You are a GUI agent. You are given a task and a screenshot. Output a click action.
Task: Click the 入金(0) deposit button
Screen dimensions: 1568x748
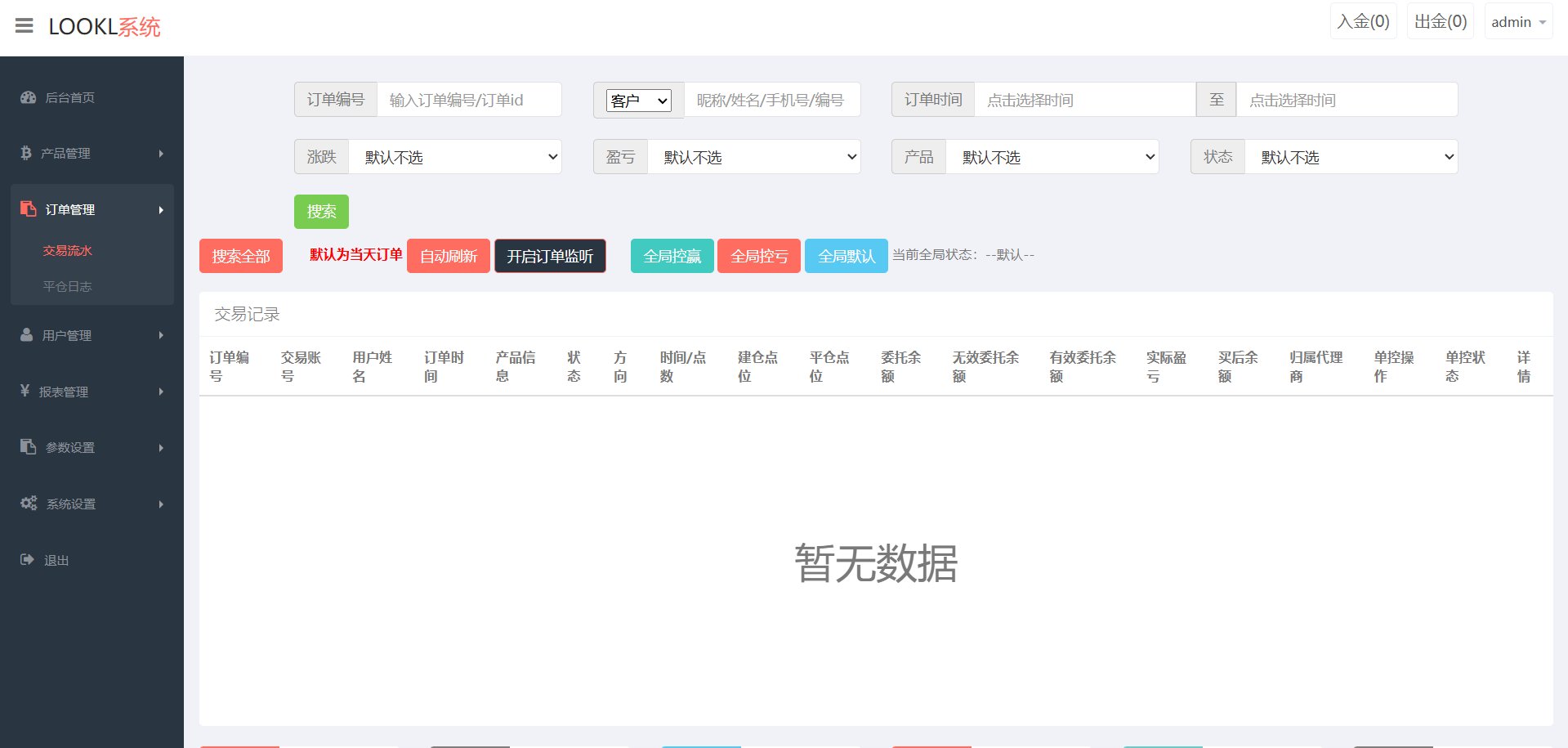point(1363,22)
